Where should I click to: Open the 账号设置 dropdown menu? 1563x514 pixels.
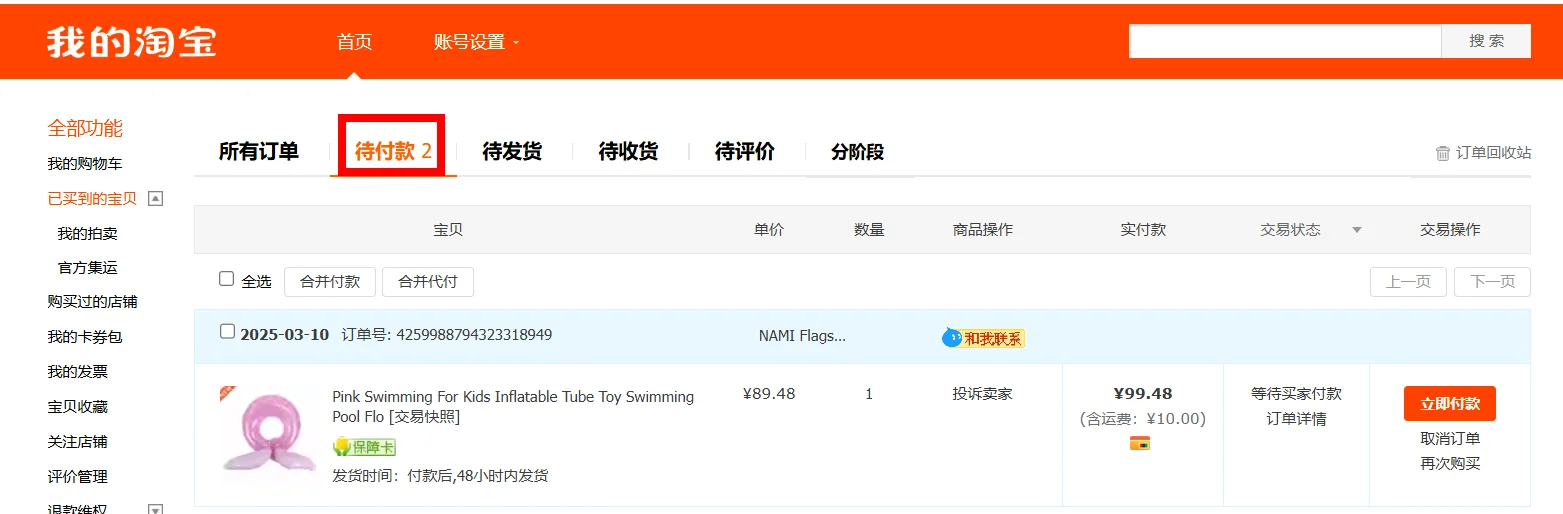tap(476, 42)
